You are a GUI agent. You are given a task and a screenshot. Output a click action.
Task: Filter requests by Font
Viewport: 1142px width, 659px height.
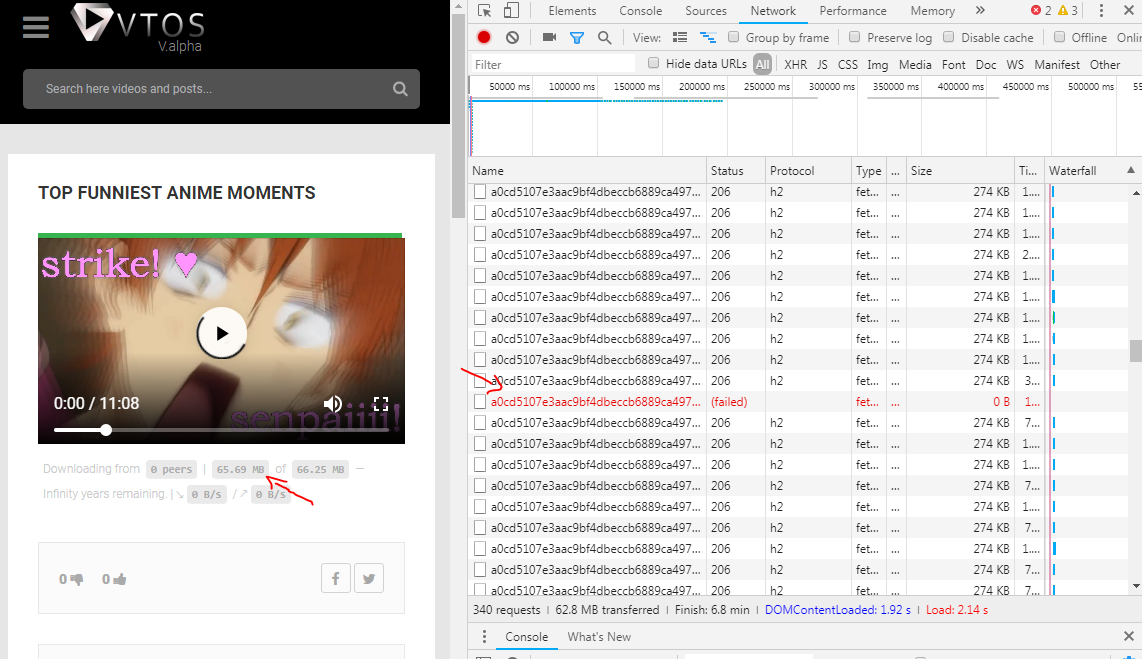(953, 65)
